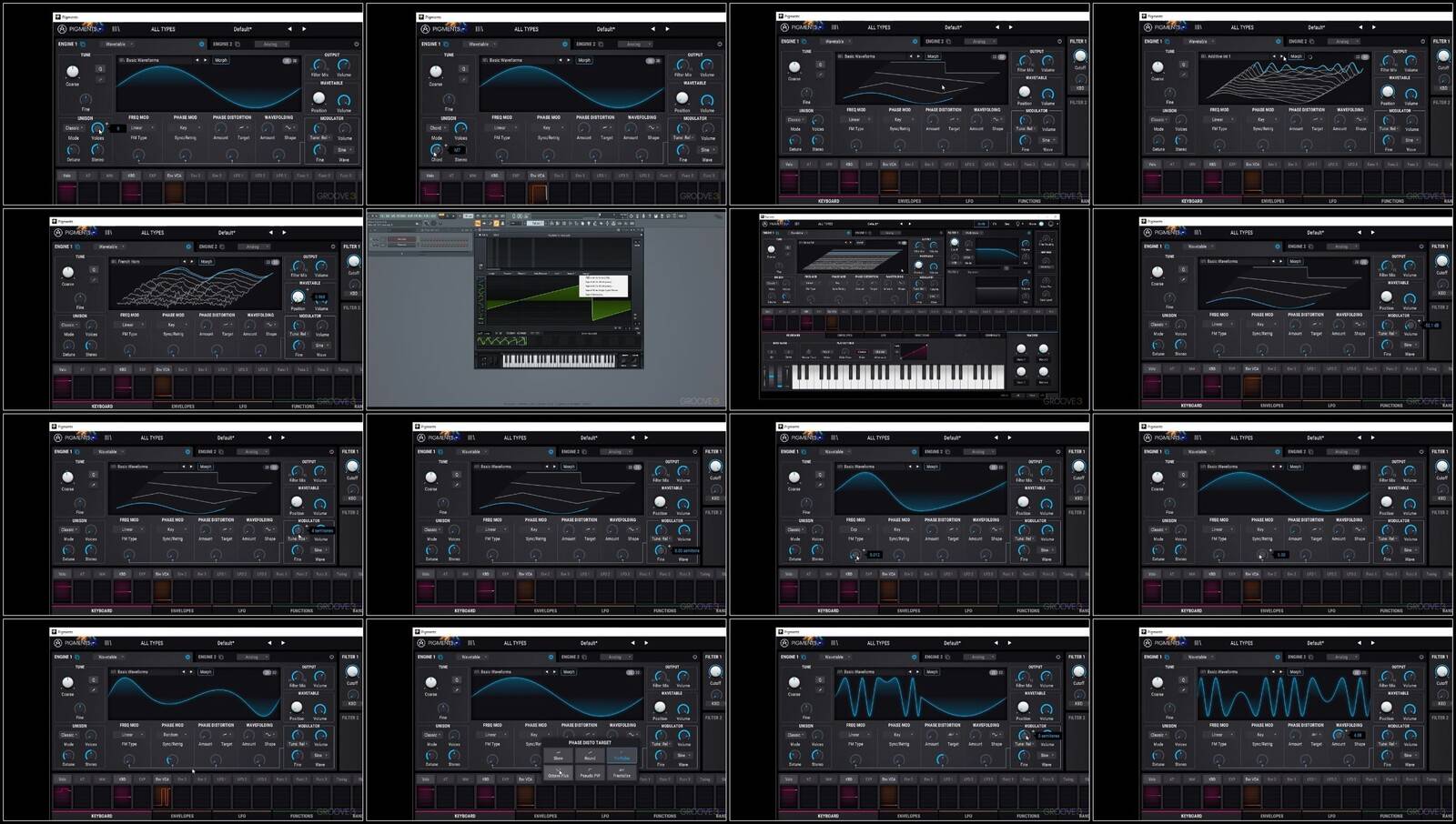Open Linear FM type dropdown, top-left thumbnail

(142, 128)
